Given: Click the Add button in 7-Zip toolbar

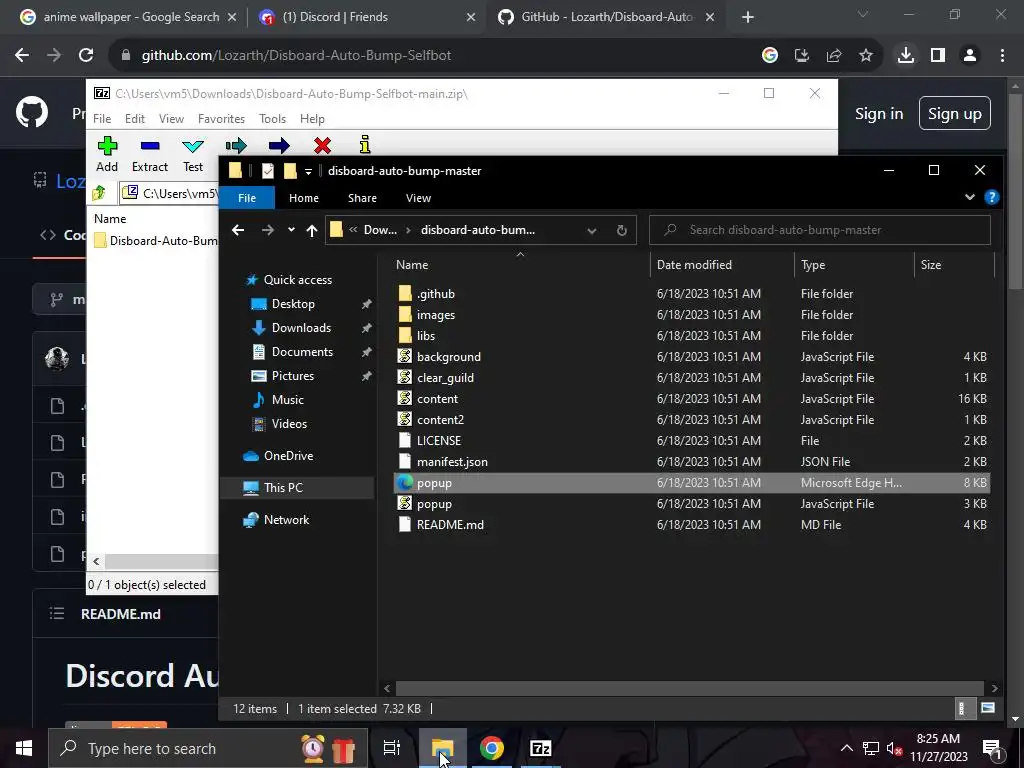Looking at the screenshot, I should click(107, 154).
